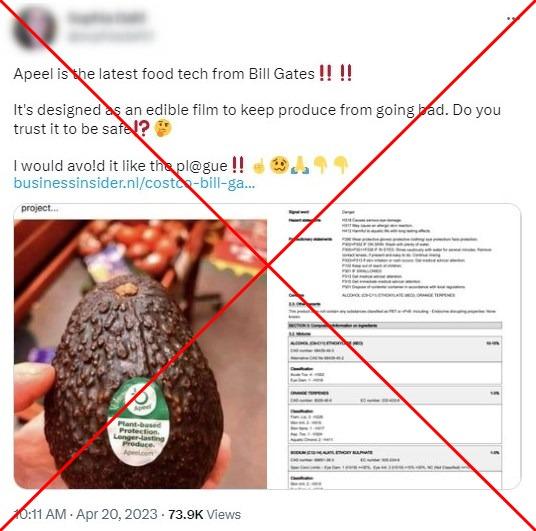Viewport: 536px width, 531px height.
Task: Click the Apeel sticker on the avocado
Action: (x=139, y=422)
